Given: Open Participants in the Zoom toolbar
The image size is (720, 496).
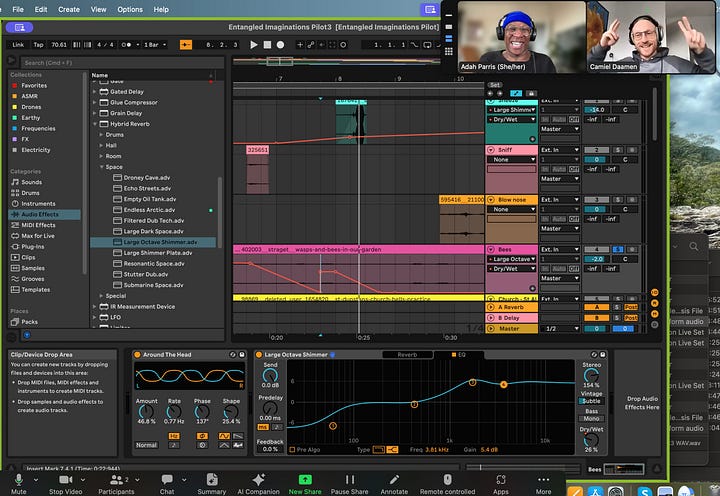Looking at the screenshot, I should pyautogui.click(x=116, y=484).
